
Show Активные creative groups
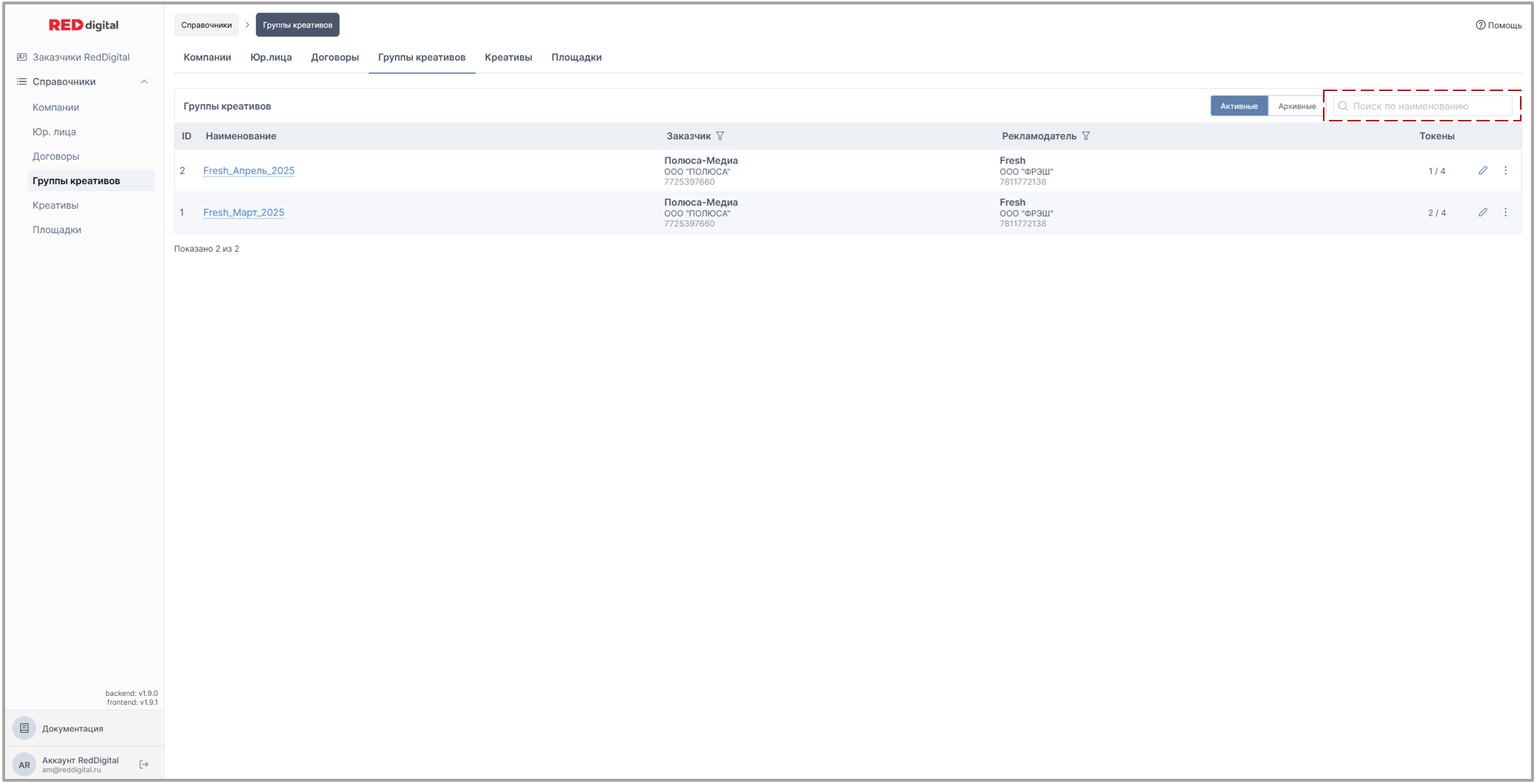point(1239,106)
